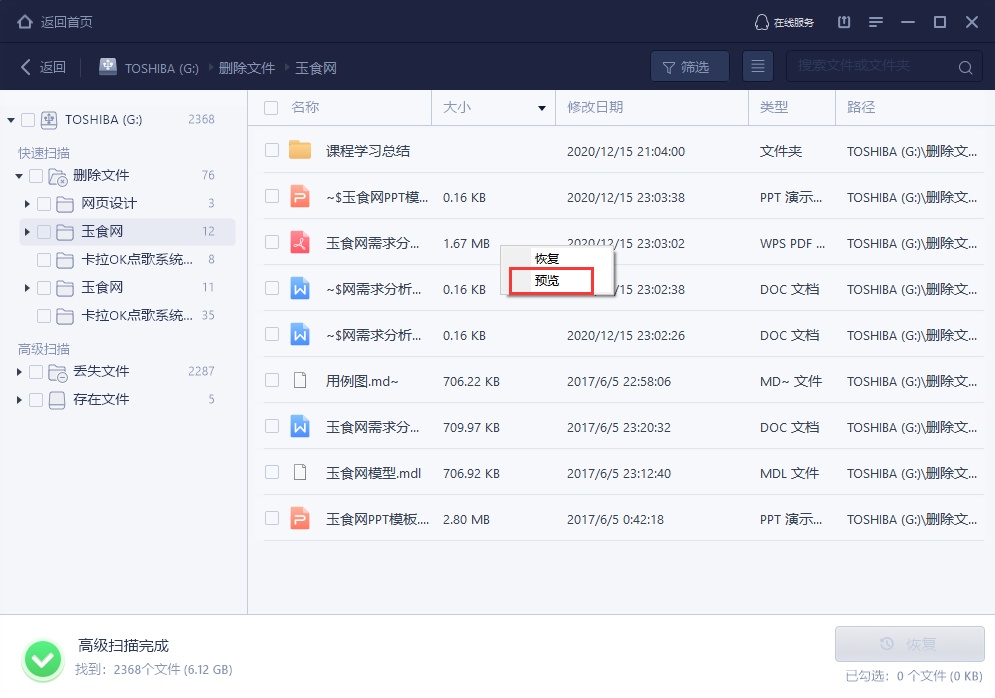Click the feedback/share icon in the title bar

pos(842,21)
